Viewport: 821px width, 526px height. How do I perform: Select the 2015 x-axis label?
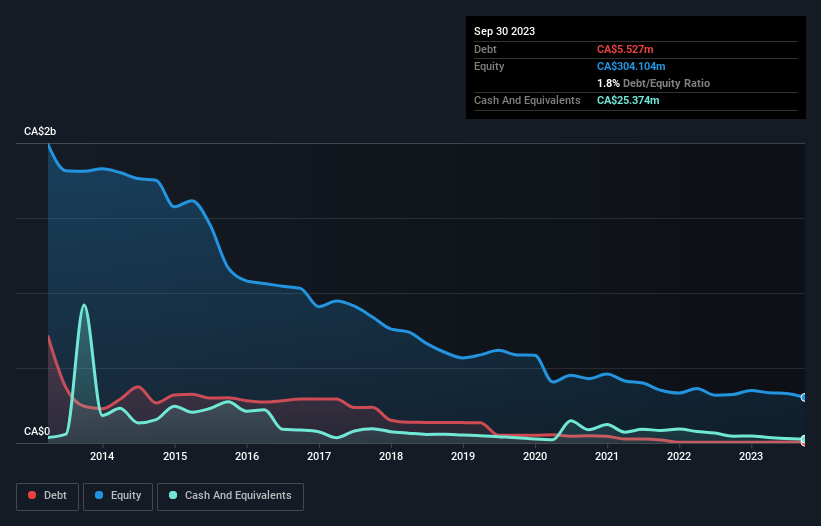[x=175, y=456]
